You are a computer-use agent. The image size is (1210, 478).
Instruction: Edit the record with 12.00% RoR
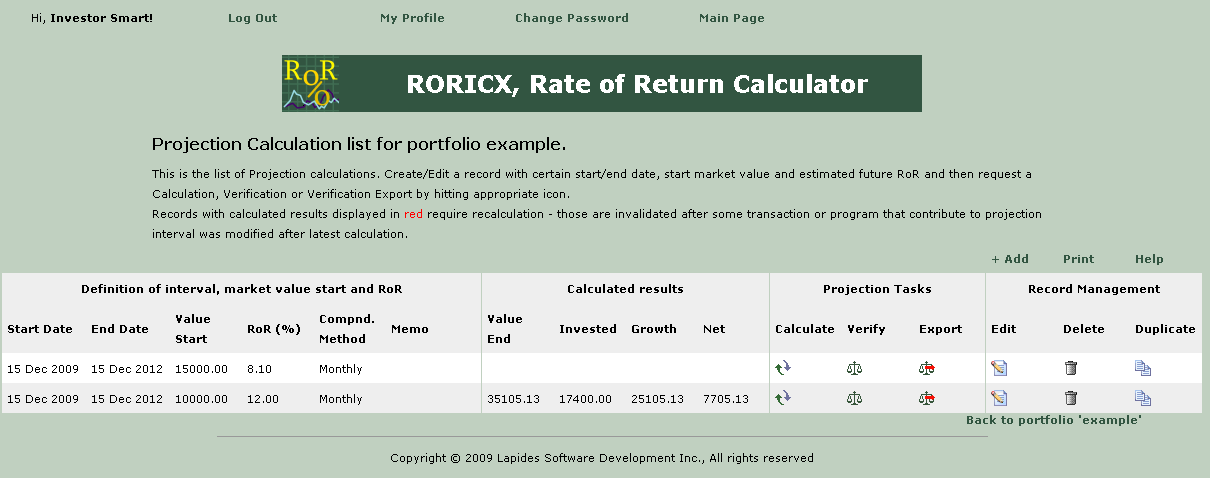(999, 398)
